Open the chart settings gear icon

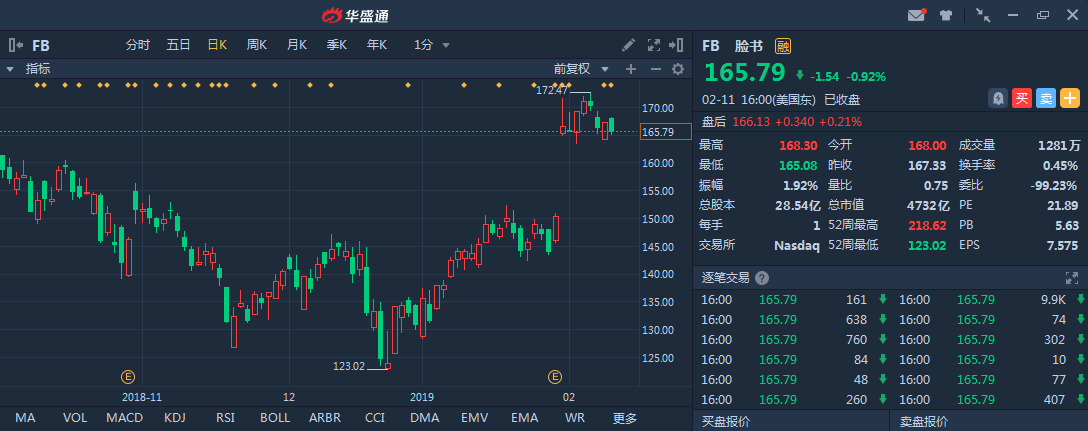click(677, 69)
